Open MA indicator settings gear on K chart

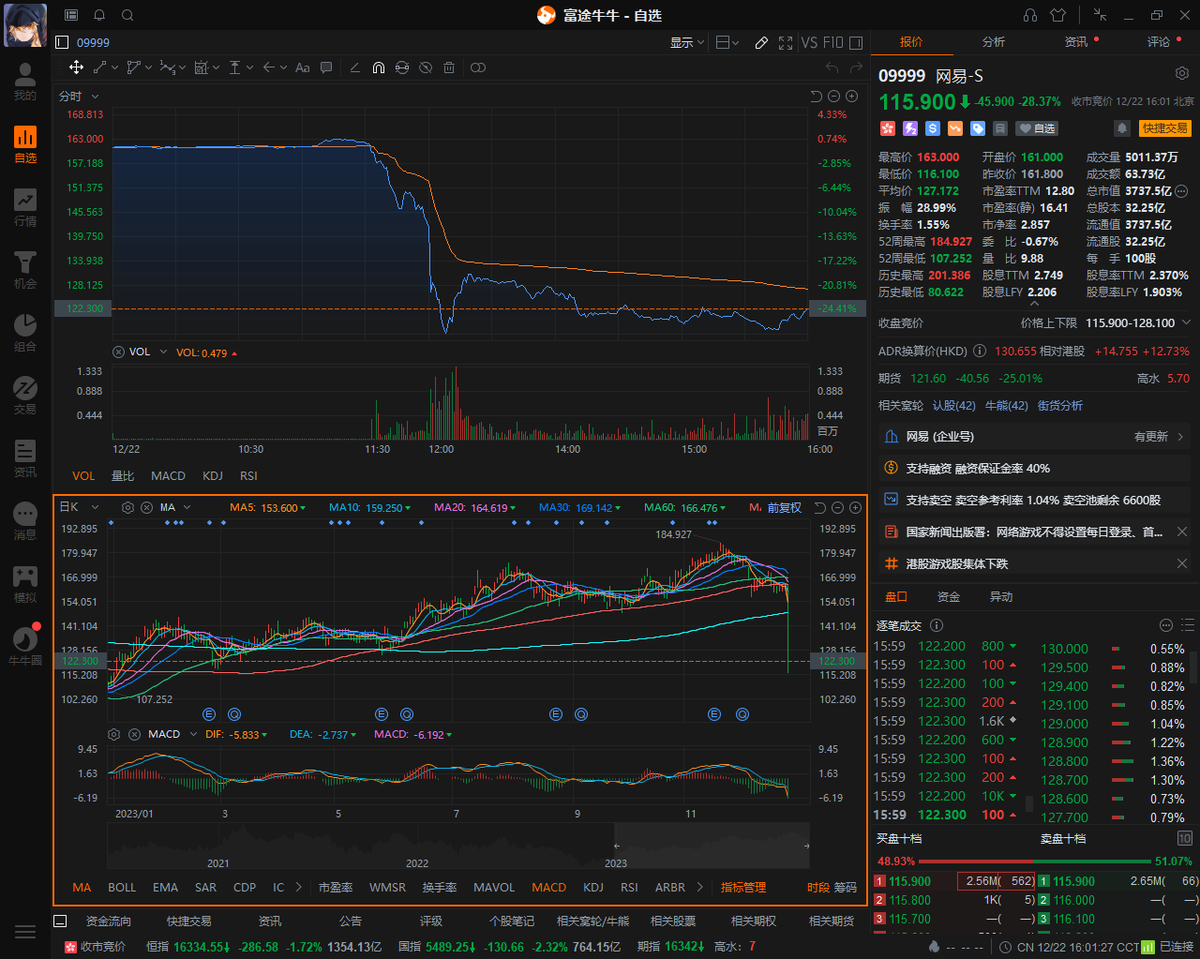pos(128,508)
